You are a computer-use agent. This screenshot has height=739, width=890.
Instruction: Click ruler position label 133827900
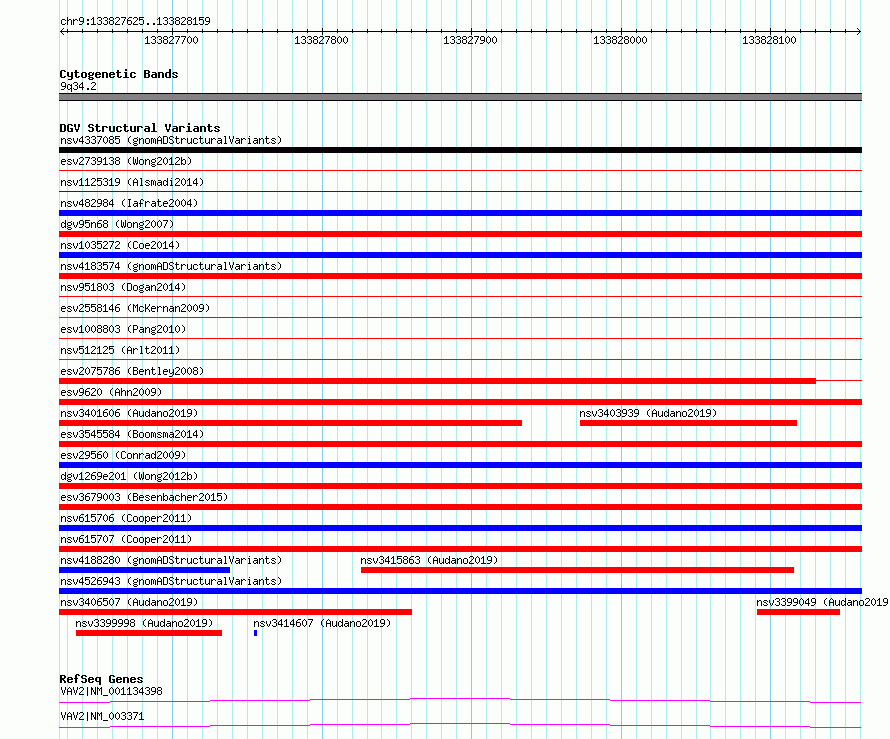[x=471, y=40]
